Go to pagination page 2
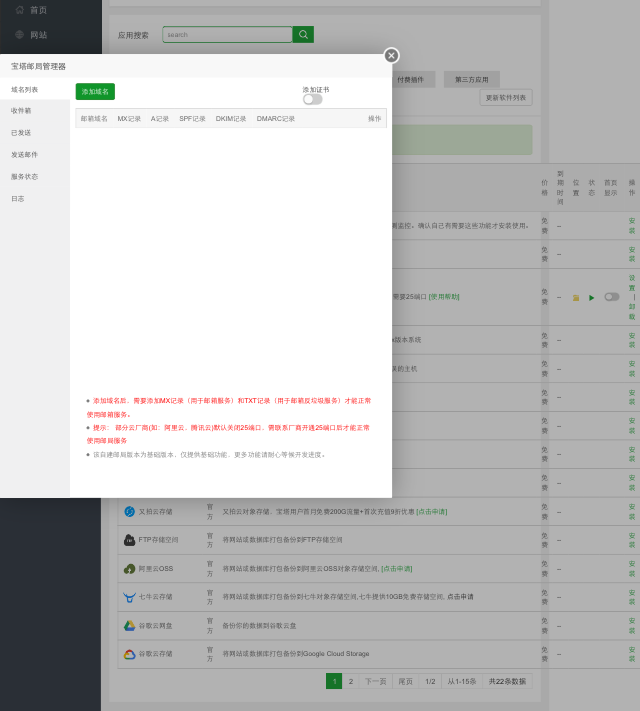Viewport: 640px width, 711px height. click(351, 681)
